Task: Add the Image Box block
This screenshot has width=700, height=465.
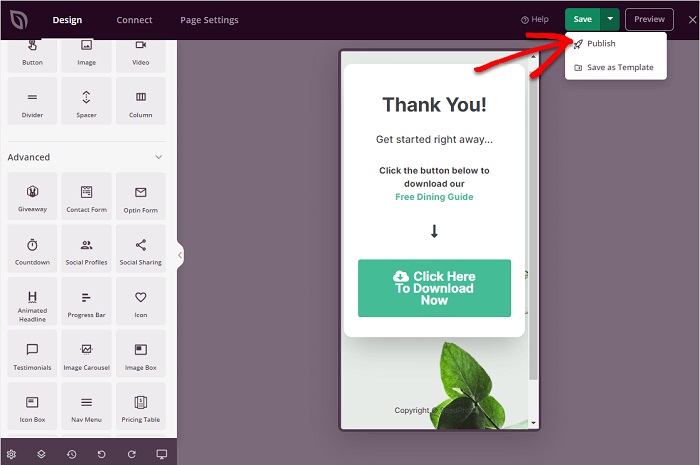Action: tap(141, 354)
